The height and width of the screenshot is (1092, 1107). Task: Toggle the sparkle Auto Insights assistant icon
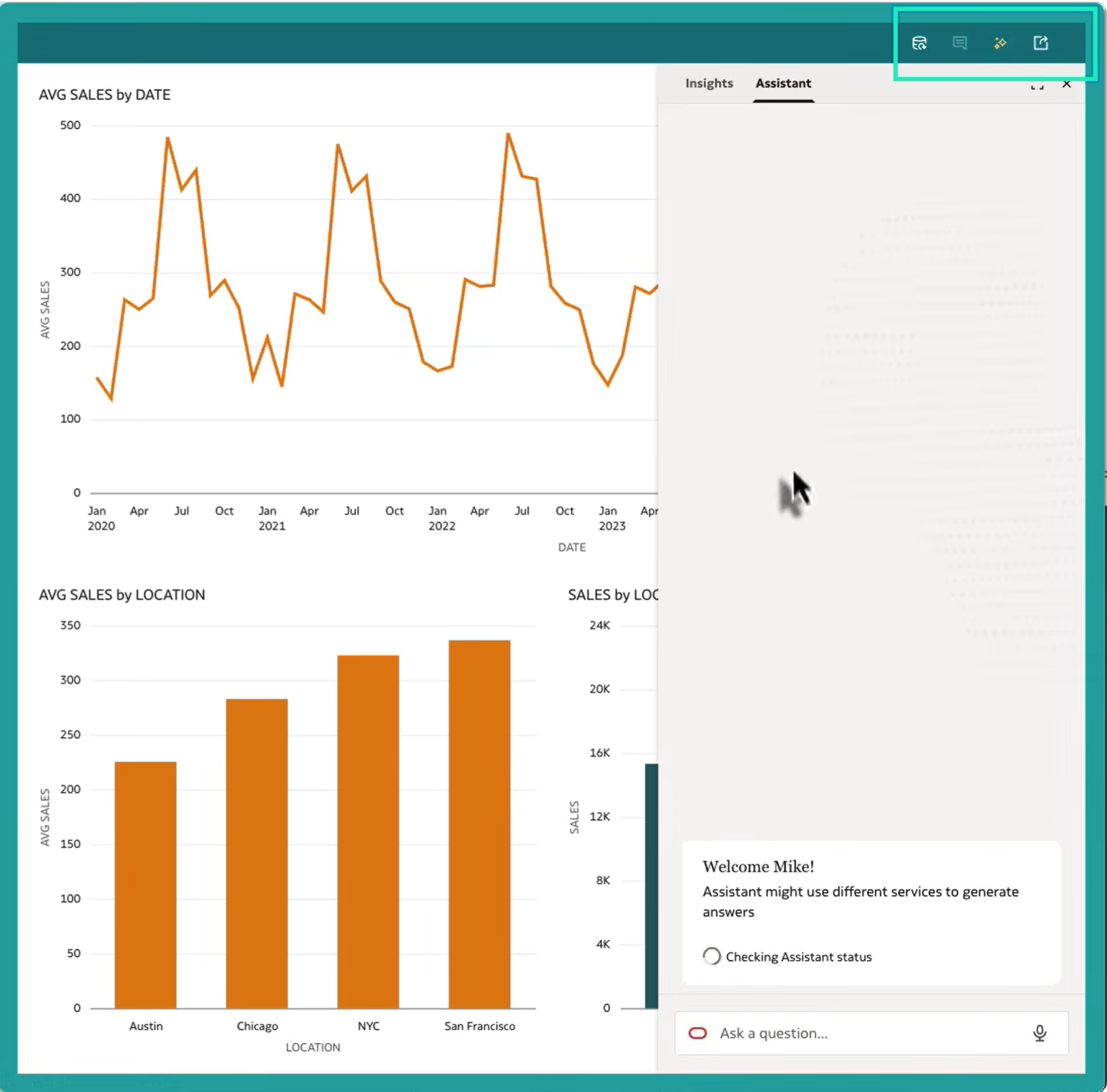(x=1000, y=43)
